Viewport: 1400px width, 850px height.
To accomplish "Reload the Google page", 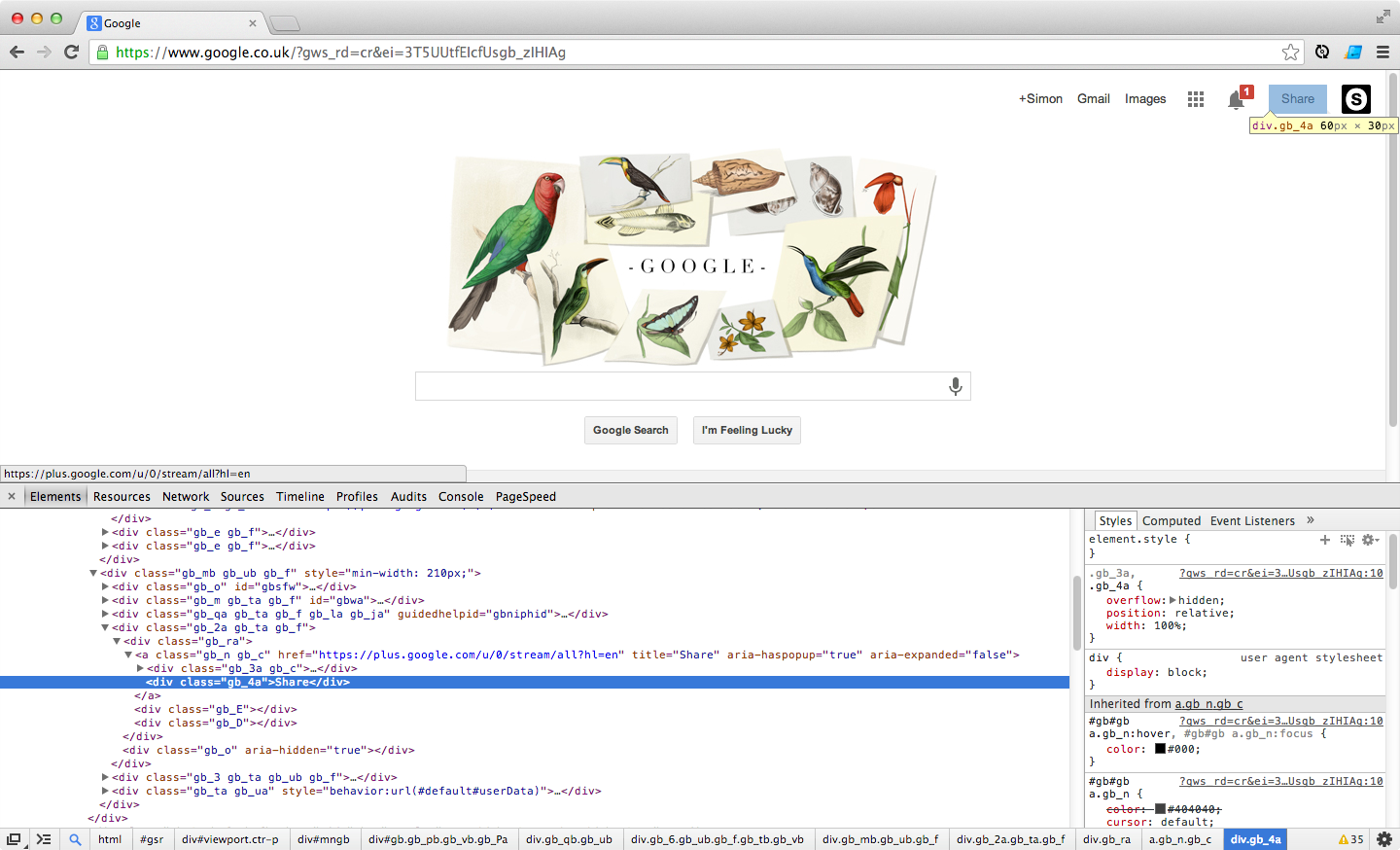I will 71,52.
